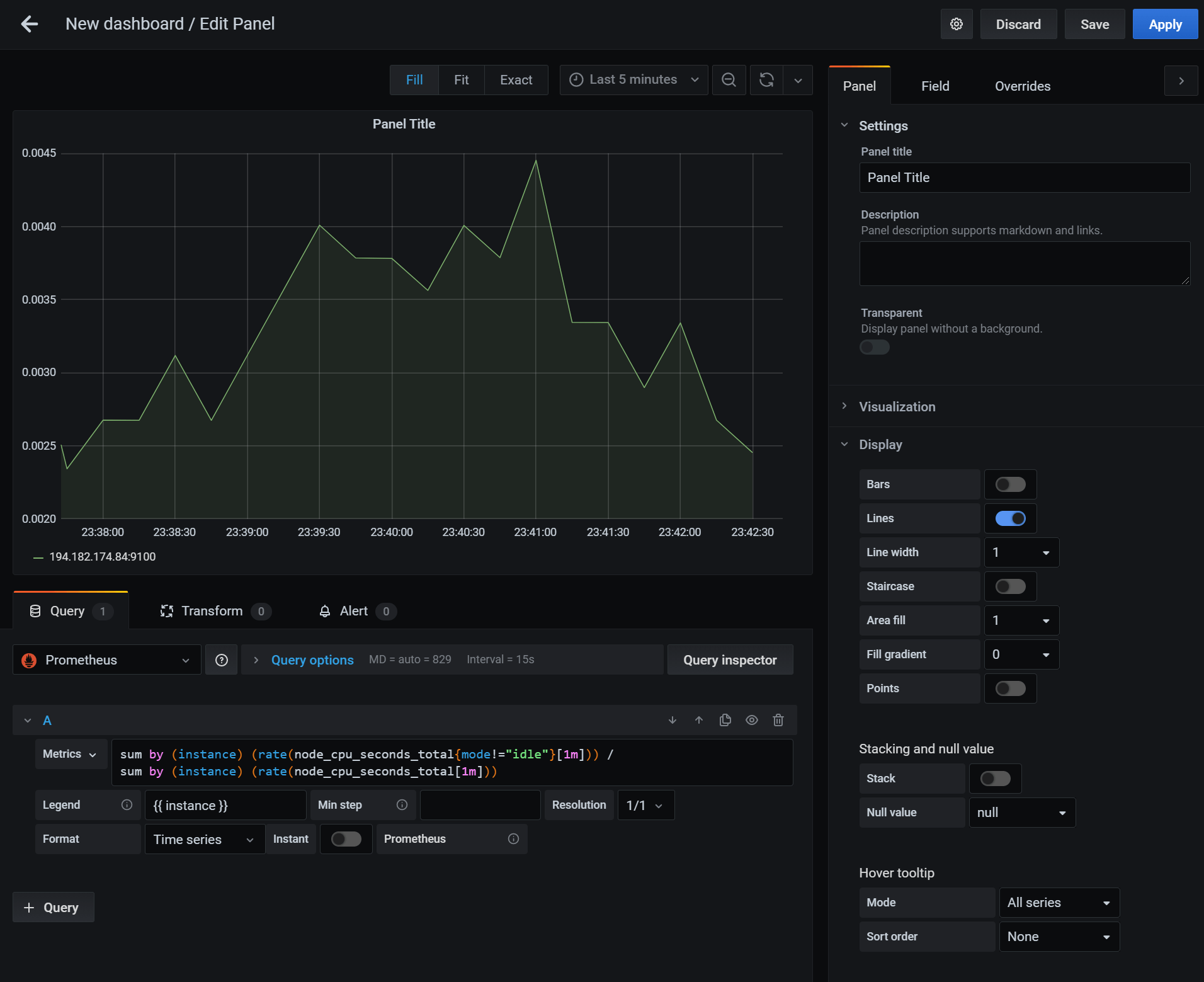Refresh the dashboard panel

[x=766, y=80]
